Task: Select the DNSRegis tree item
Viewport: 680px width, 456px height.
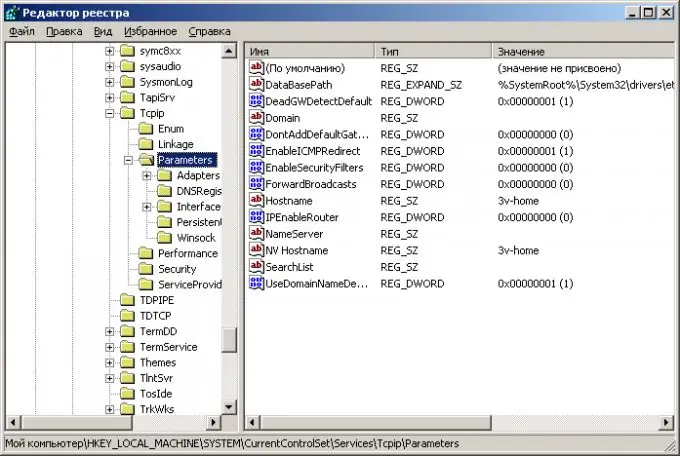Action: [x=199, y=191]
